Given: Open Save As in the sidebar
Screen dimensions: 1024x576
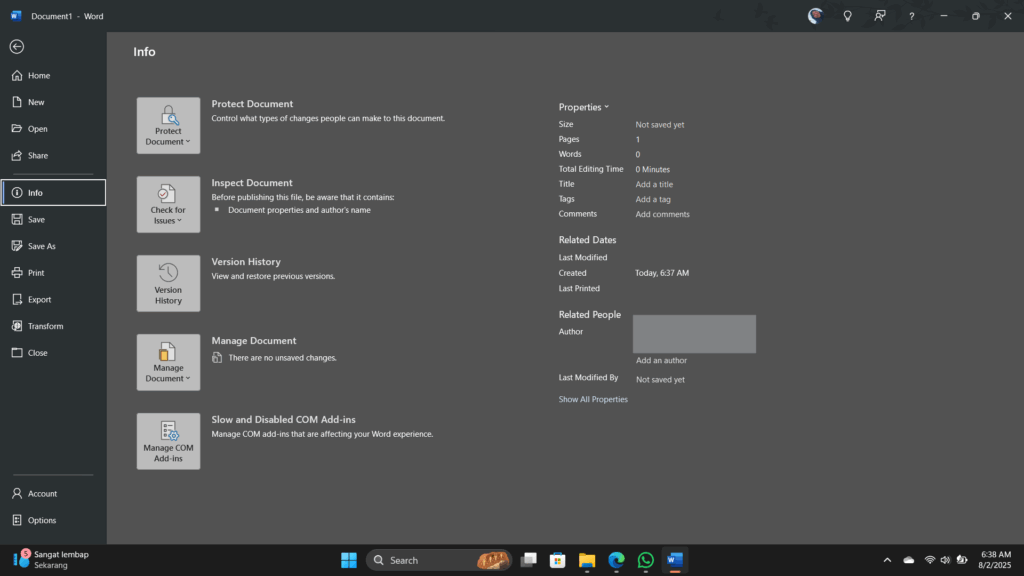Looking at the screenshot, I should click(53, 246).
